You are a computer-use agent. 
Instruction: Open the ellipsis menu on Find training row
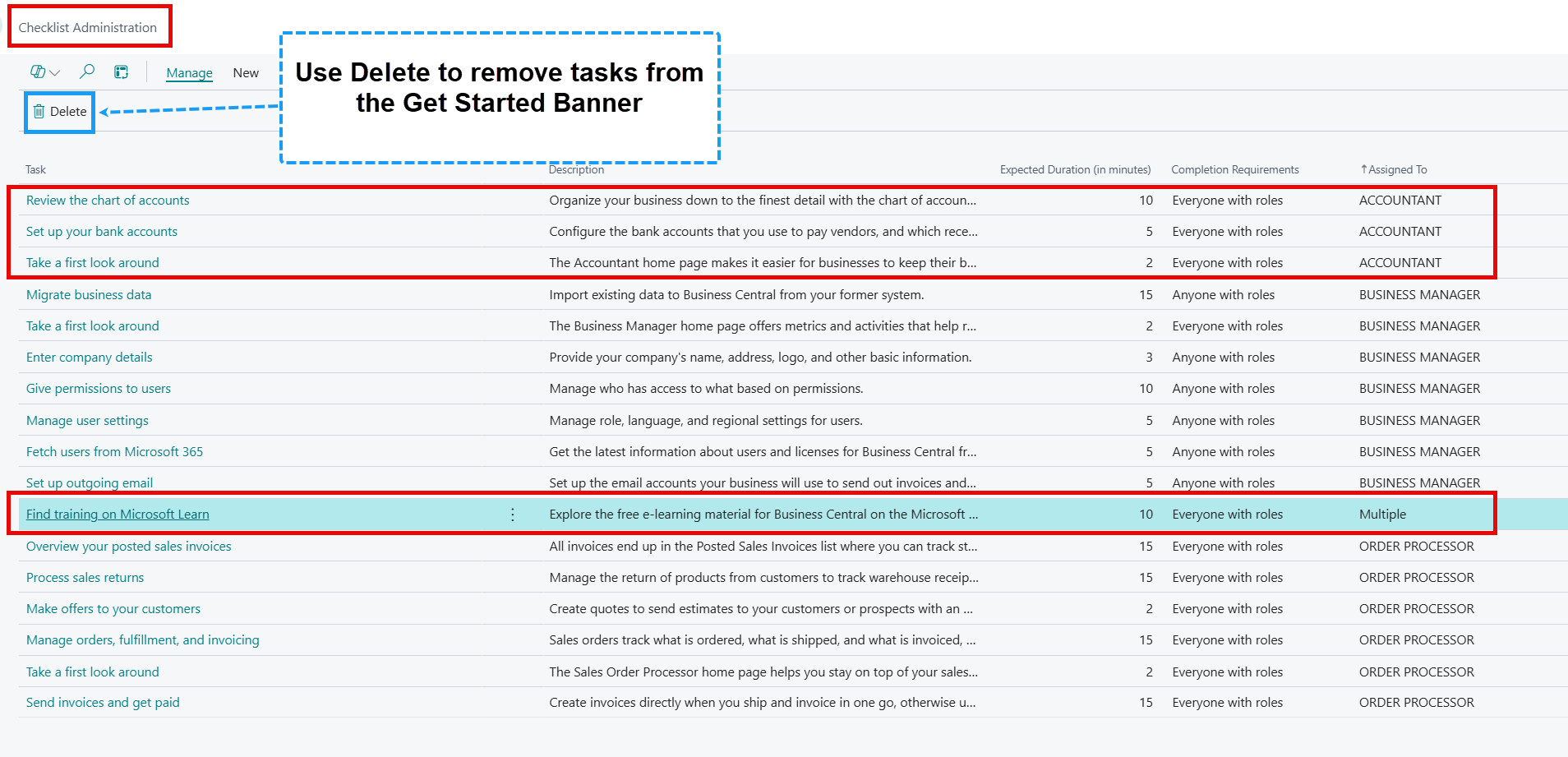tap(512, 514)
